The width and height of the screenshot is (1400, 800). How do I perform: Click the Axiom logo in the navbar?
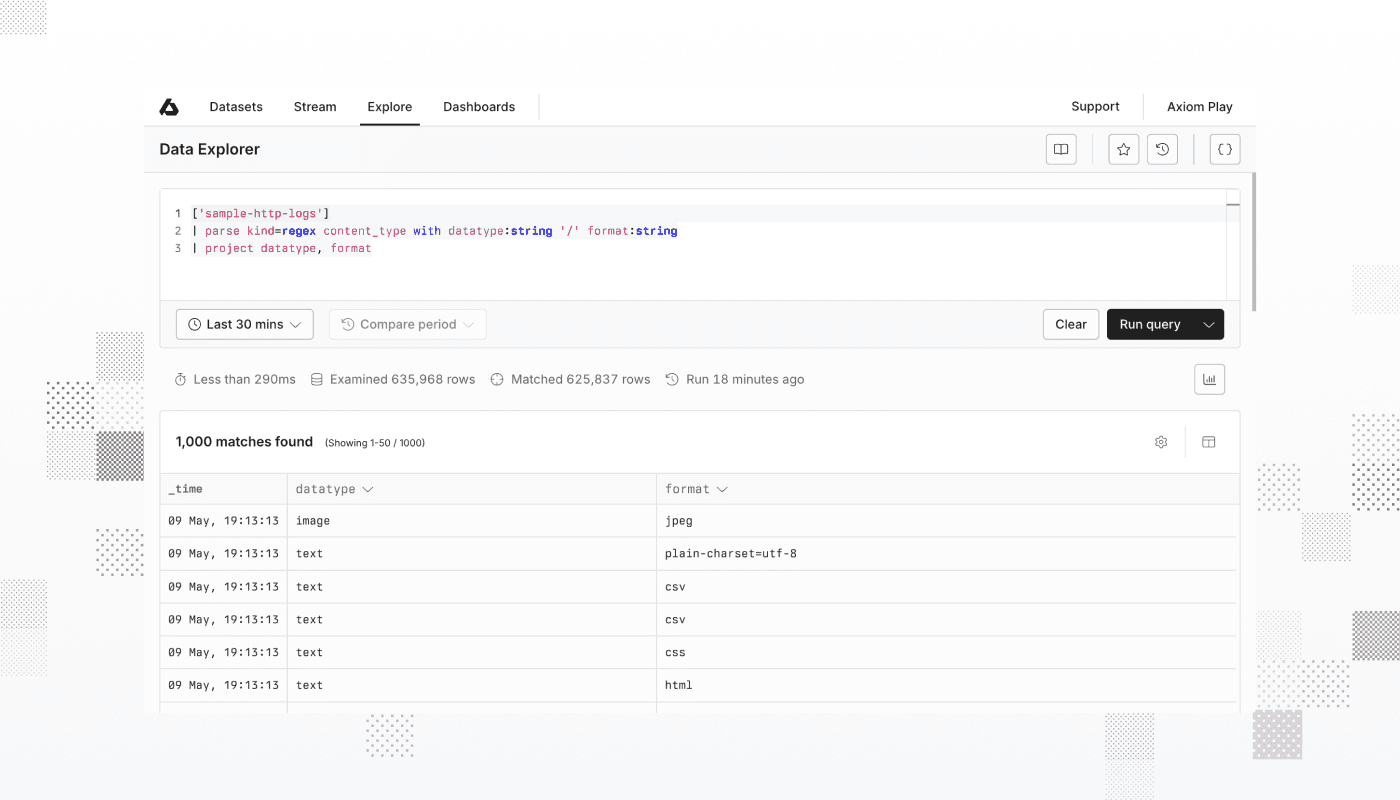(169, 106)
